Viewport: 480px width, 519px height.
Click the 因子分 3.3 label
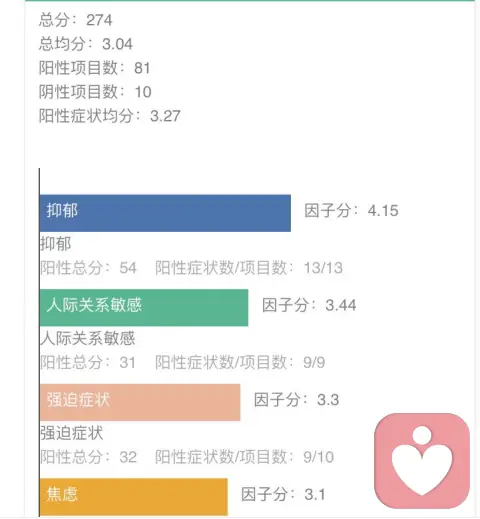[x=297, y=400]
